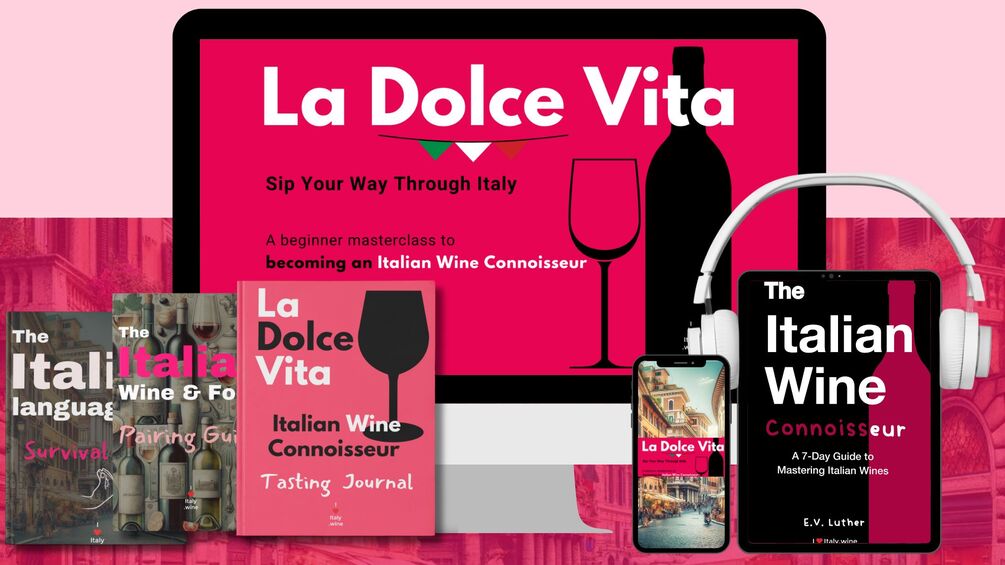Viewport: 1005px width, 565px height.
Task: Click becoming an Italian Wine Connoisseur text
Action: coord(426,263)
